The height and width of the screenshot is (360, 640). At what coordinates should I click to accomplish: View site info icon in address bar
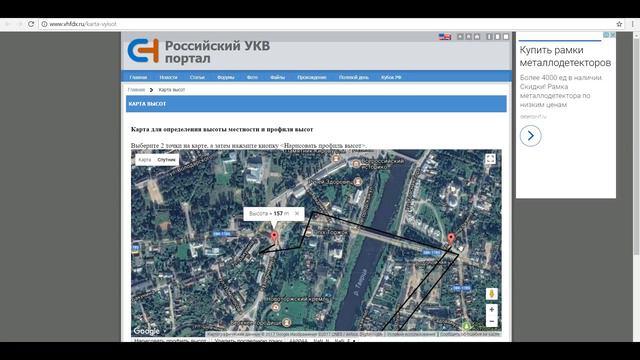(44, 24)
